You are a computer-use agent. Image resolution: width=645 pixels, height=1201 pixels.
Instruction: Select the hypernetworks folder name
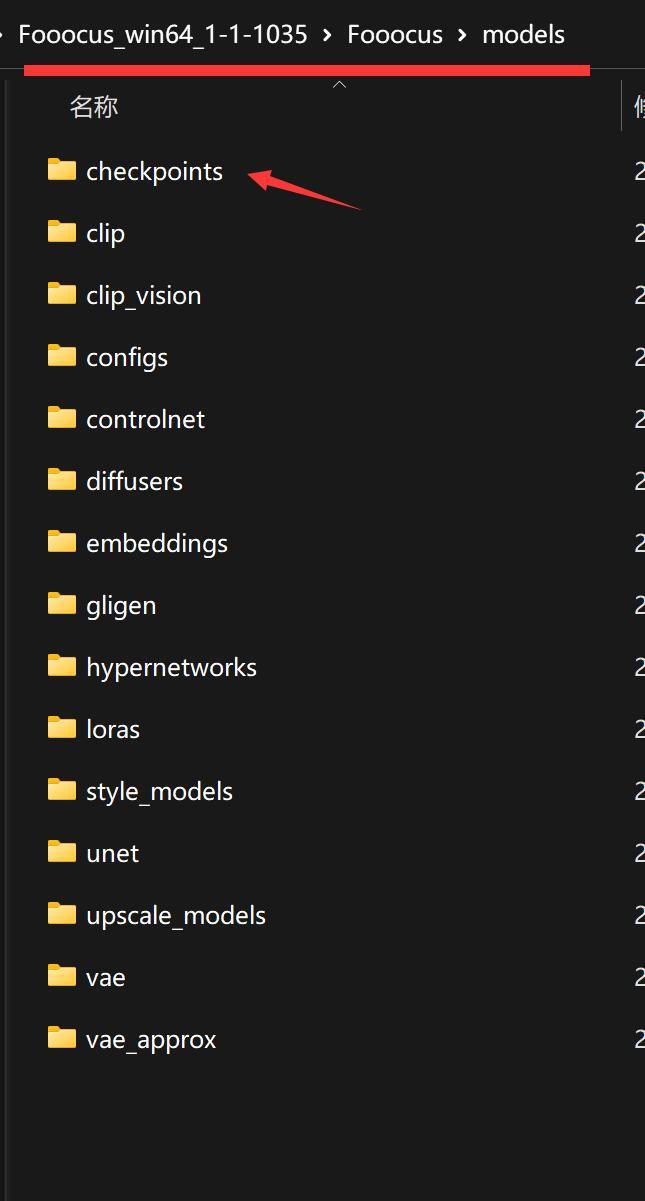click(171, 667)
